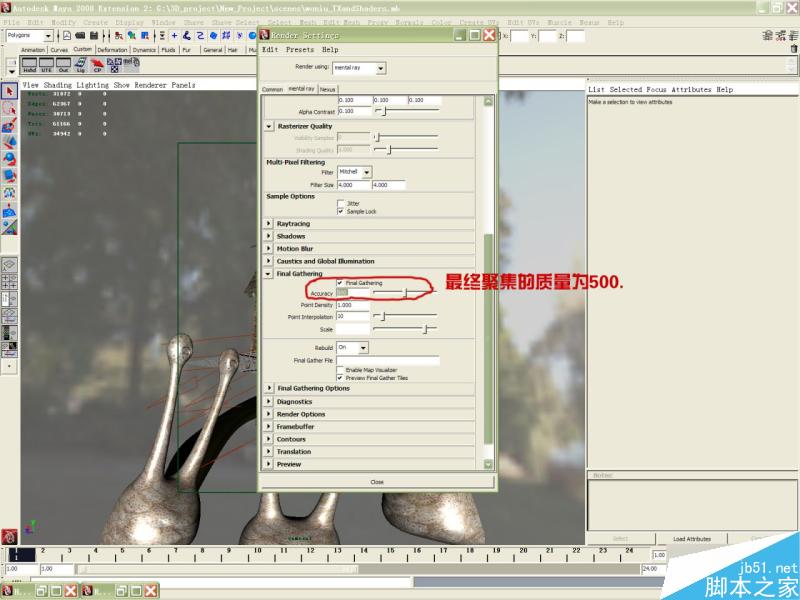Image resolution: width=800 pixels, height=600 pixels.
Task: Click the surfaces selection mask icon
Action: 213,36
